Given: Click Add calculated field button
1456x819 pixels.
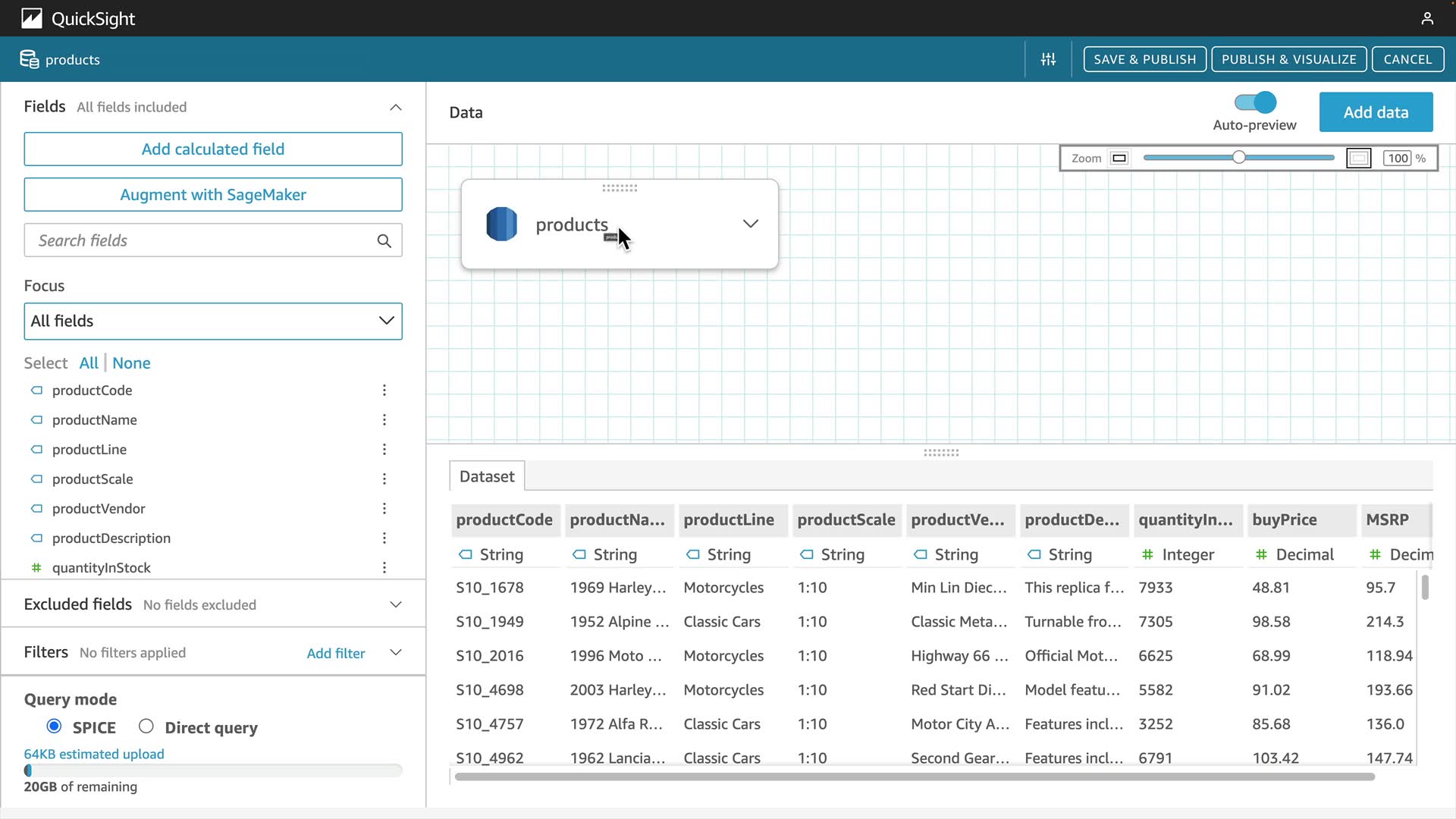Looking at the screenshot, I should [x=213, y=149].
